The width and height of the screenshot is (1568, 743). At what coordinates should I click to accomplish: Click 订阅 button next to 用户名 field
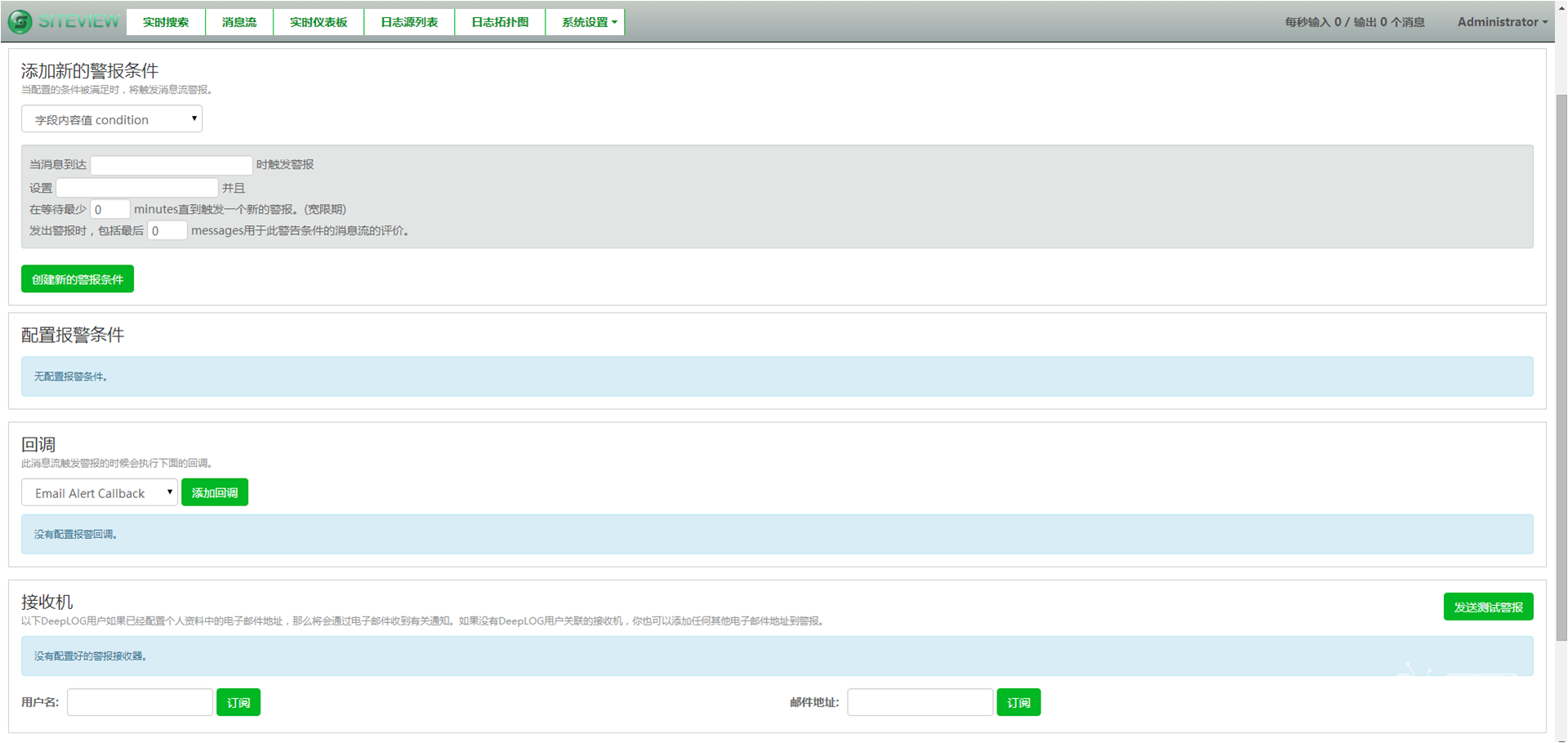coord(238,702)
